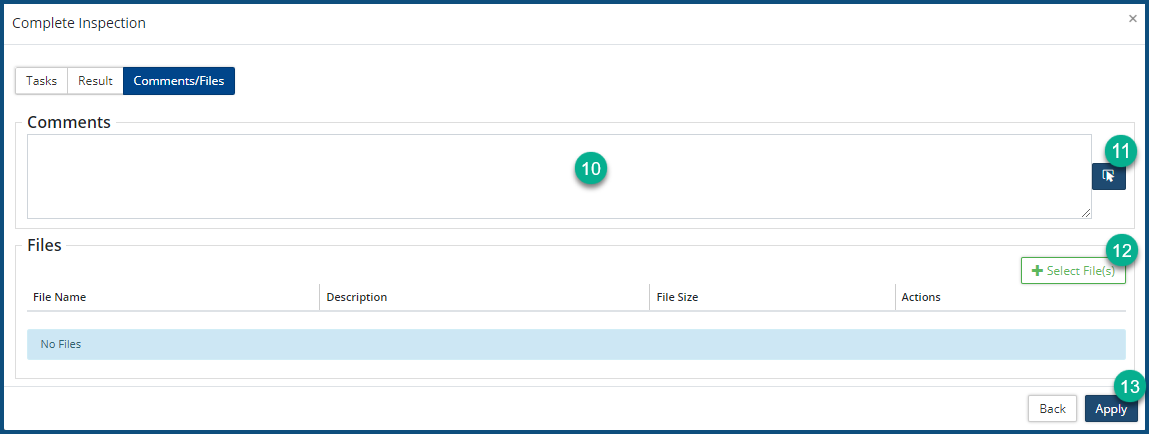Click the Description column header
The image size is (1149, 434).
(x=356, y=297)
